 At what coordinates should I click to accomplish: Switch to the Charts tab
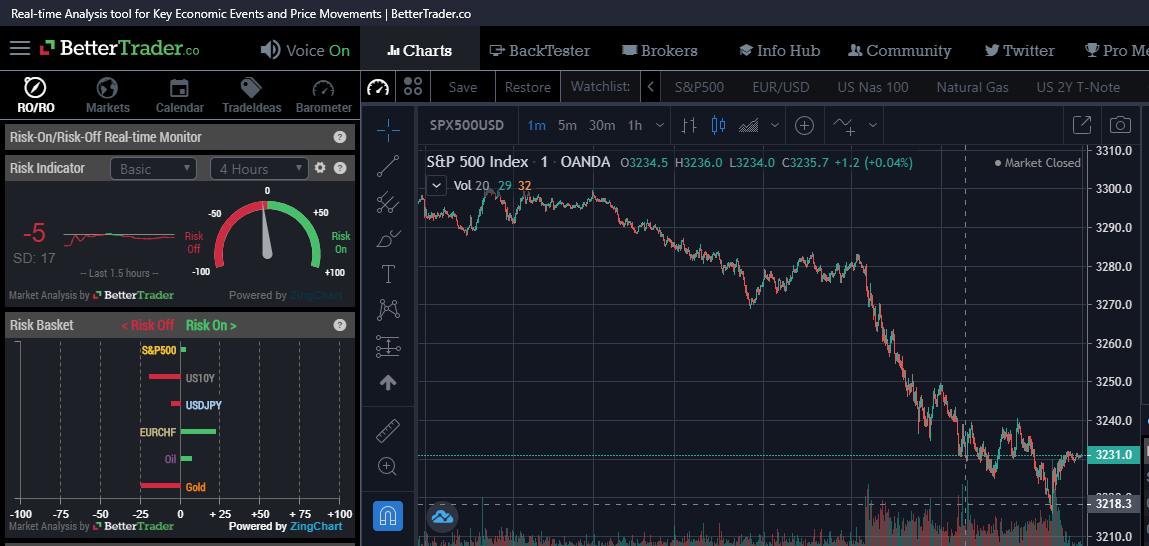[x=420, y=51]
